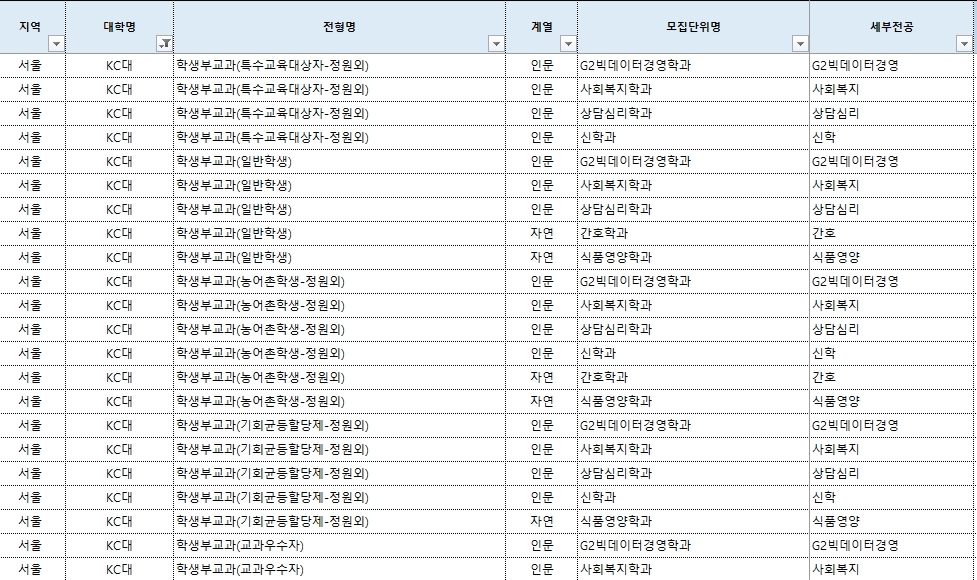Click 식품영양 detail major in the 기회균등할당제 row

(836, 521)
